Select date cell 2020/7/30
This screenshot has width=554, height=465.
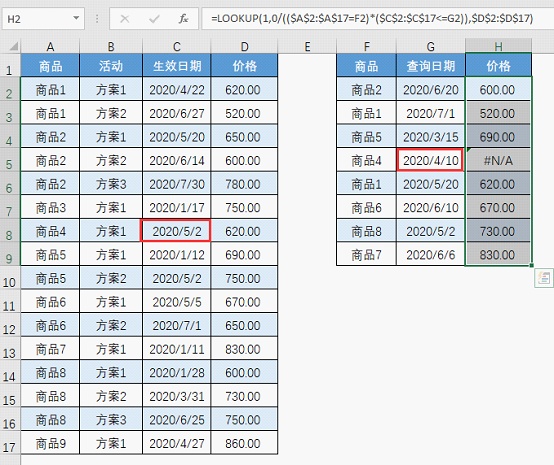177,184
